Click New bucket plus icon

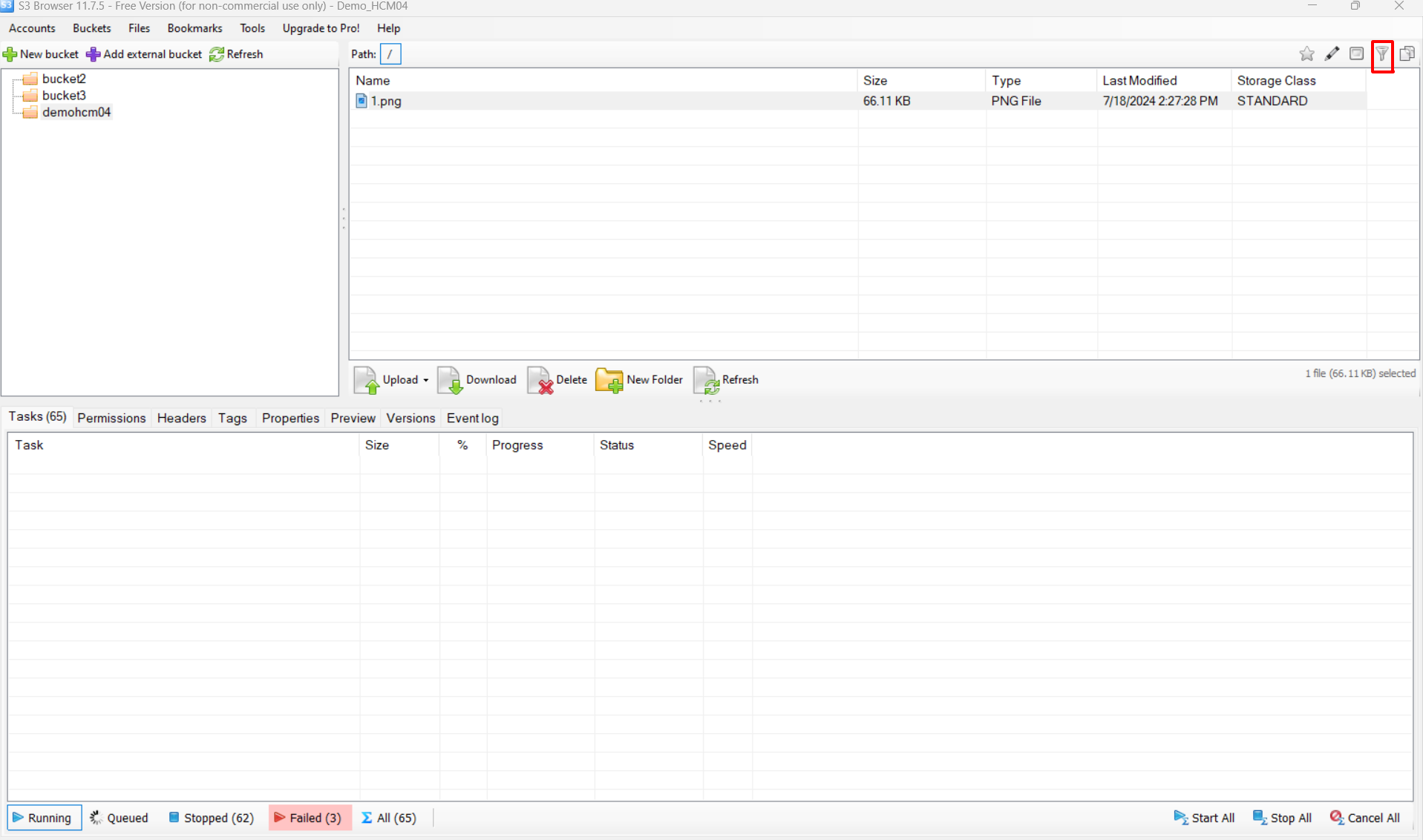10,55
